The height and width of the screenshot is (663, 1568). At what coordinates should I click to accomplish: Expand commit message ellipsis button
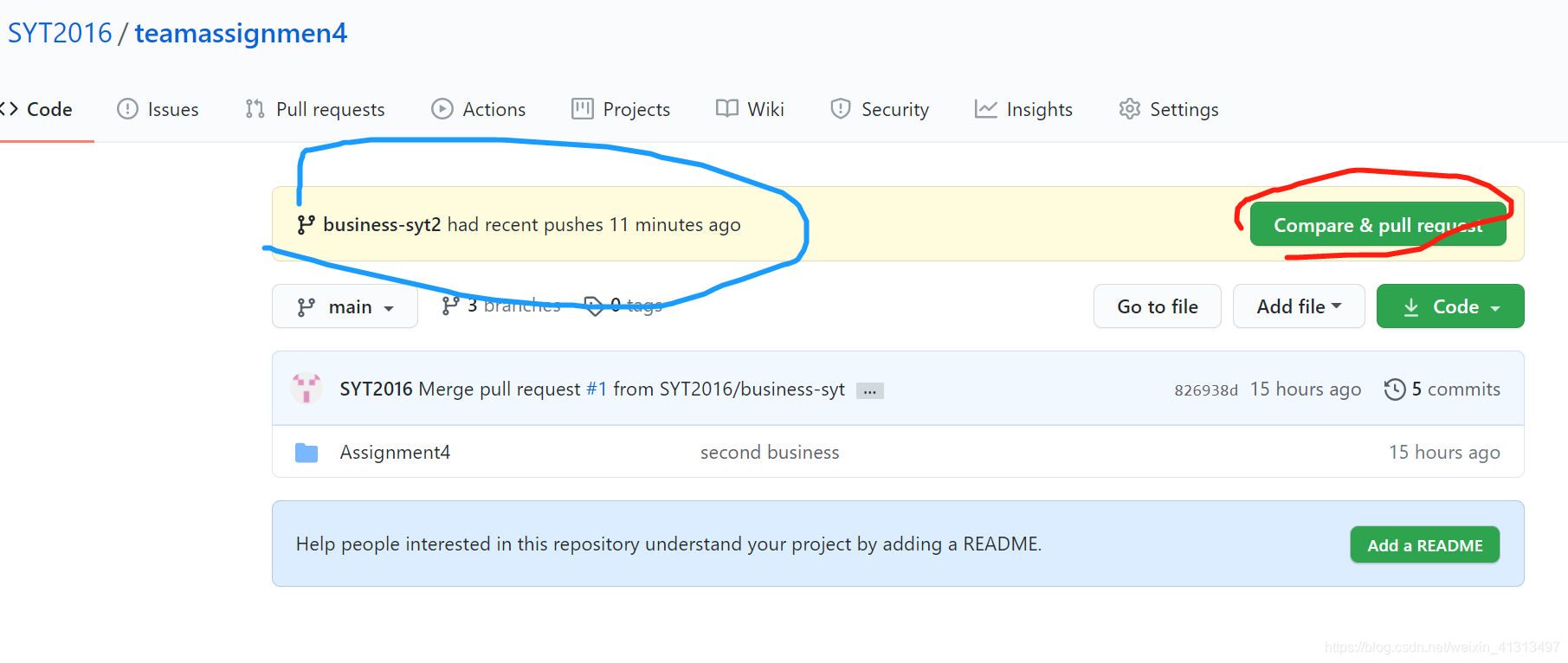pyautogui.click(x=870, y=391)
